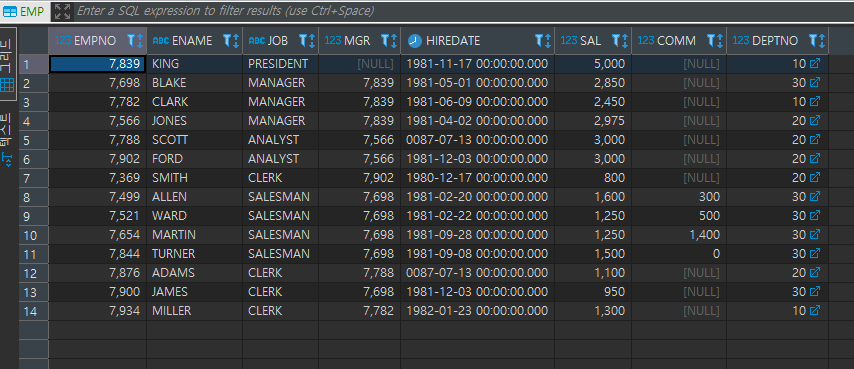Select EMPNO cell 7,698 for BLAKE

pos(97,83)
